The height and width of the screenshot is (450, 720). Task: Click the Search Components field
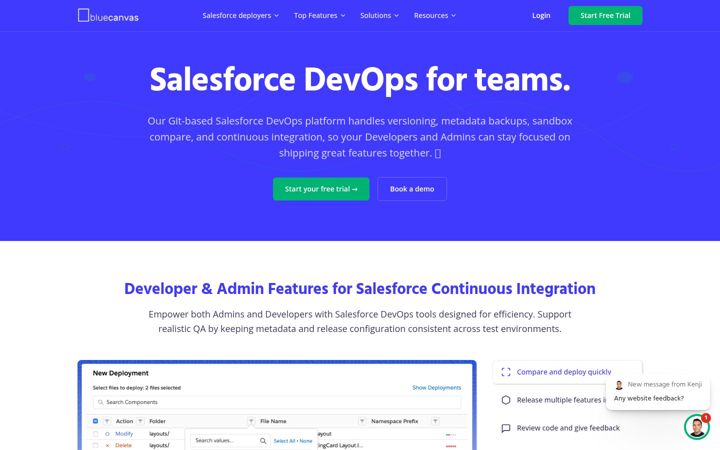click(x=277, y=402)
